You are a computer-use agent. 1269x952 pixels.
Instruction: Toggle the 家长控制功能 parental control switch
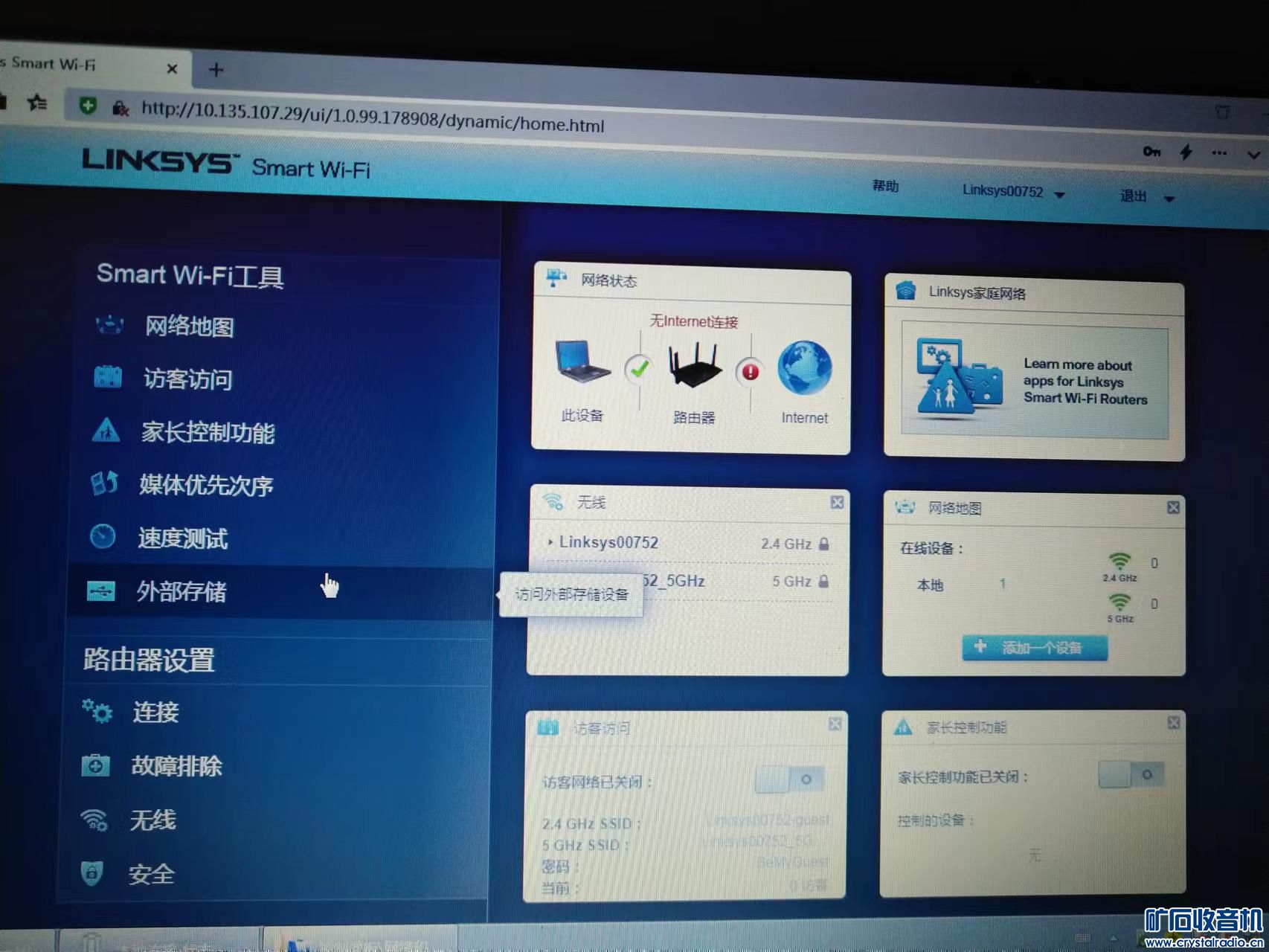(x=1131, y=774)
